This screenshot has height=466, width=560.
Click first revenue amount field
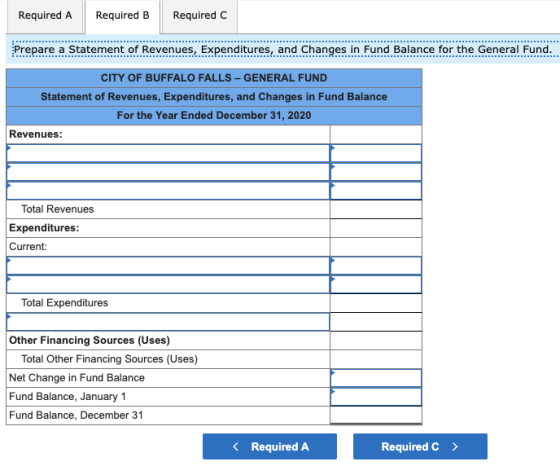[x=376, y=153]
